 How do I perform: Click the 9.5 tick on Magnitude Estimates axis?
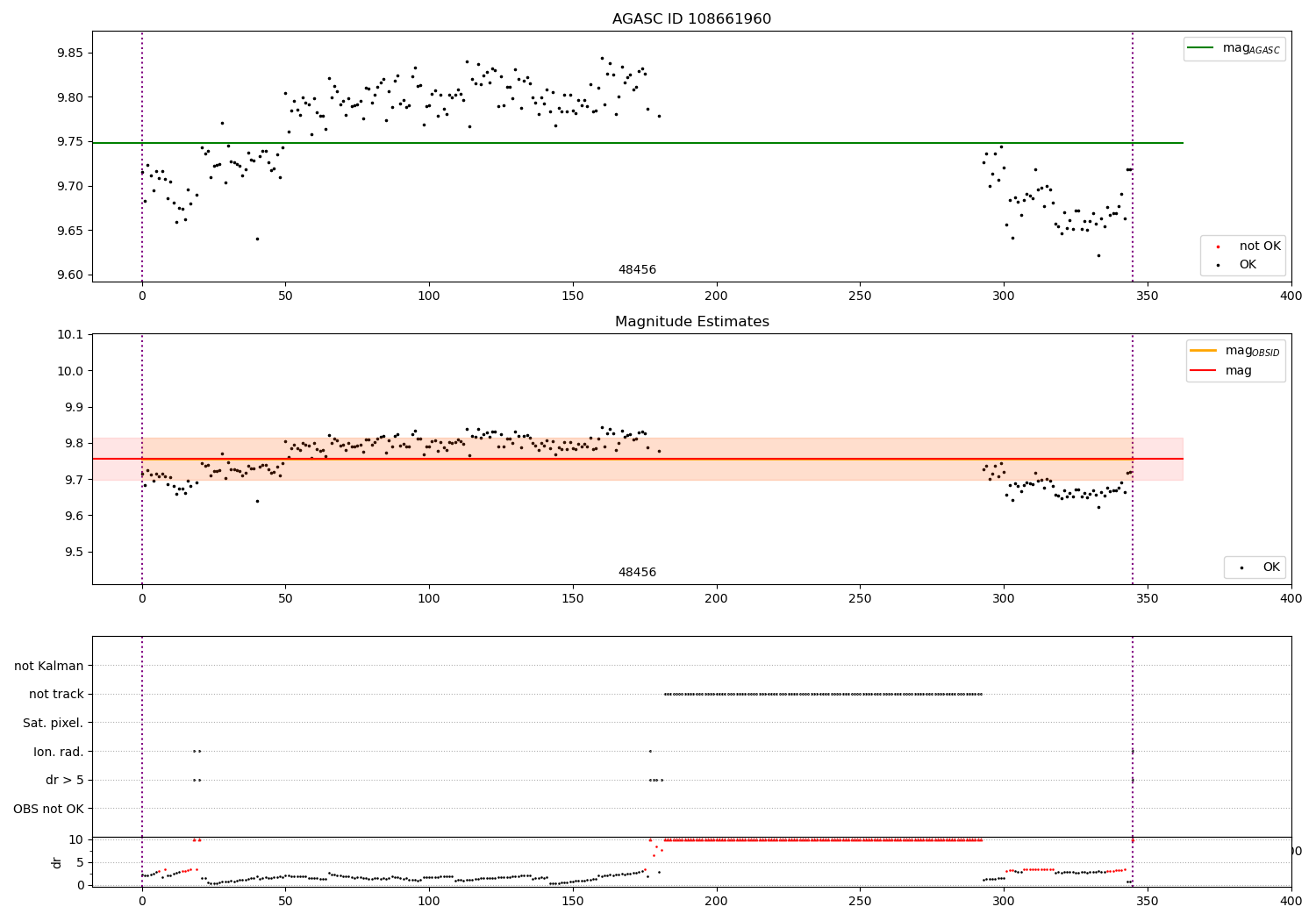click(75, 553)
